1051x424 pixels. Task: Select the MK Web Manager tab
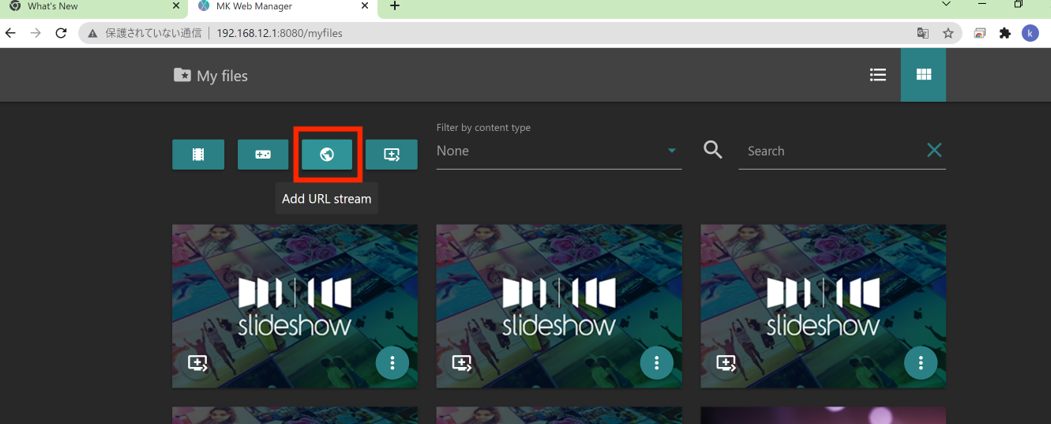pyautogui.click(x=284, y=7)
